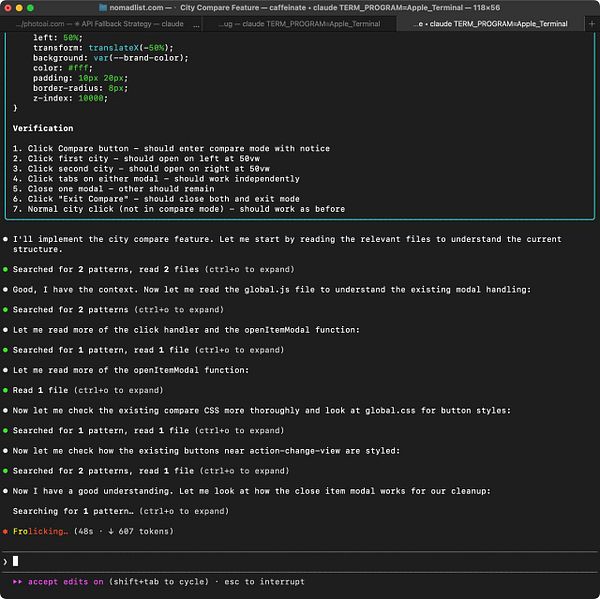Click 'Let me read more of the click handler' message

[186, 330]
